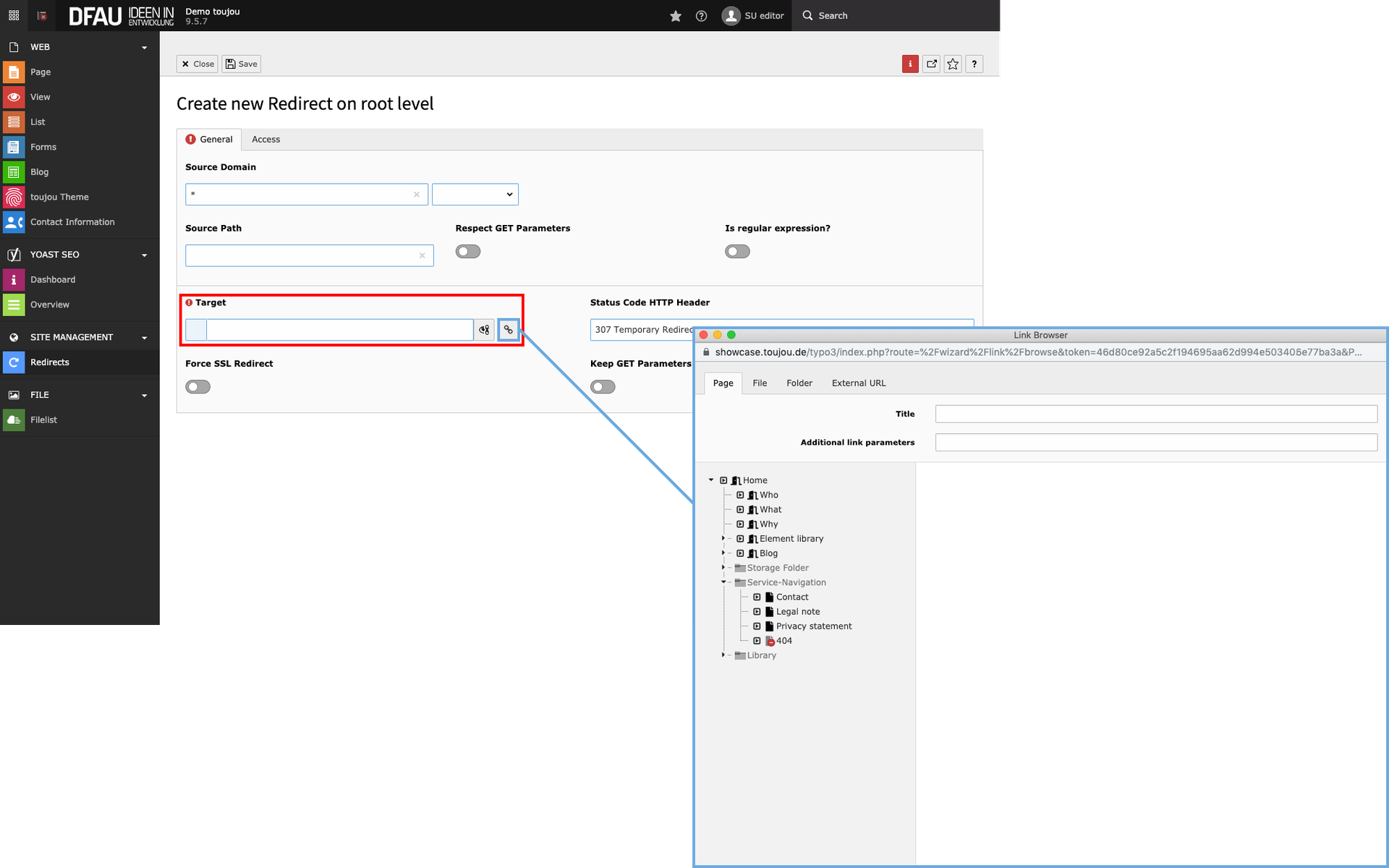
Task: Open the Redirects module in sidebar
Action: click(50, 362)
